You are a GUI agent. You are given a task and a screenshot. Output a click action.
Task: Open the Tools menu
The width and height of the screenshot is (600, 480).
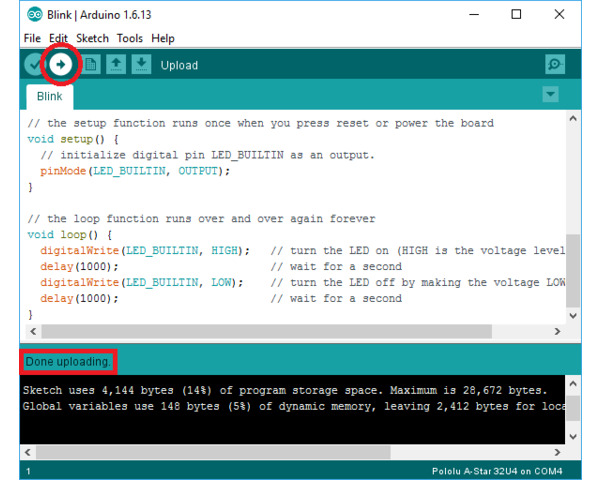[x=130, y=38]
